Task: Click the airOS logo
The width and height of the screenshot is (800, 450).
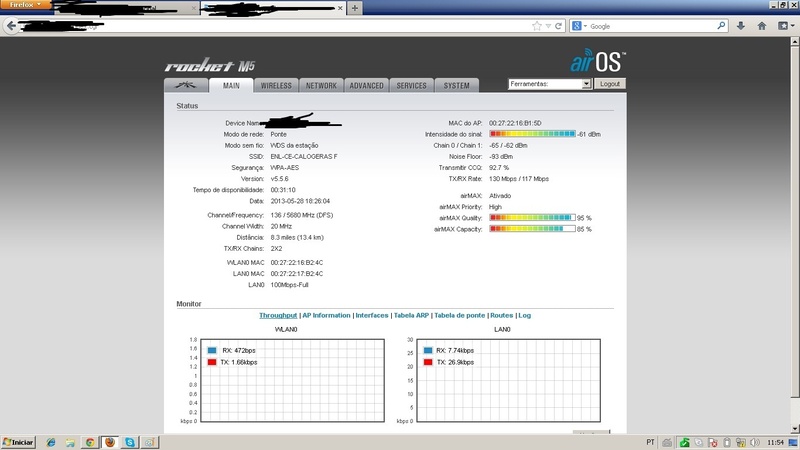Action: coord(598,61)
